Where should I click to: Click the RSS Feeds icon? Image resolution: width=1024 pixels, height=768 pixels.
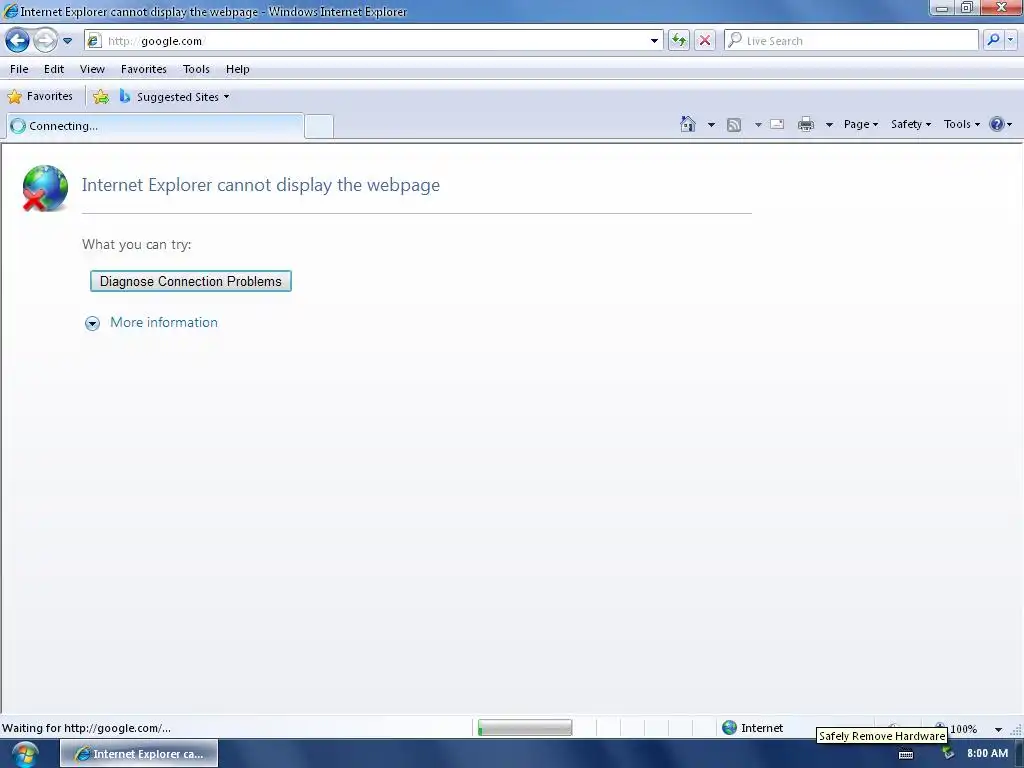coord(734,125)
